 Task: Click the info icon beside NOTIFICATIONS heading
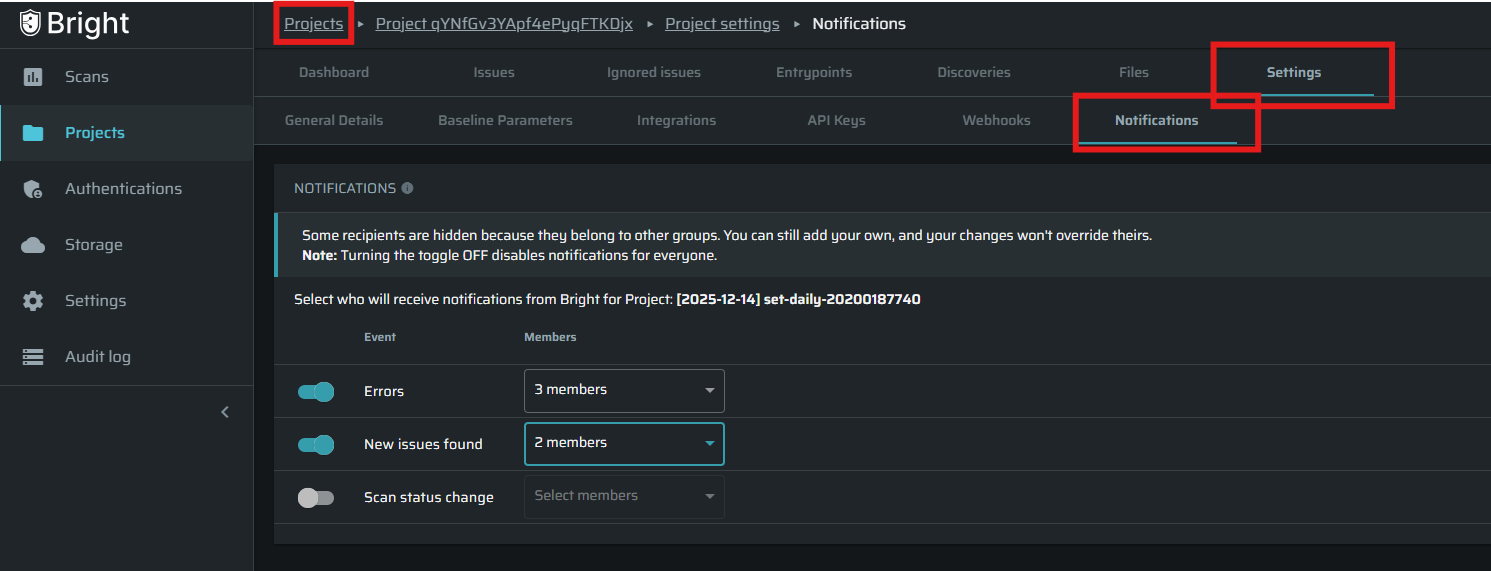407,188
